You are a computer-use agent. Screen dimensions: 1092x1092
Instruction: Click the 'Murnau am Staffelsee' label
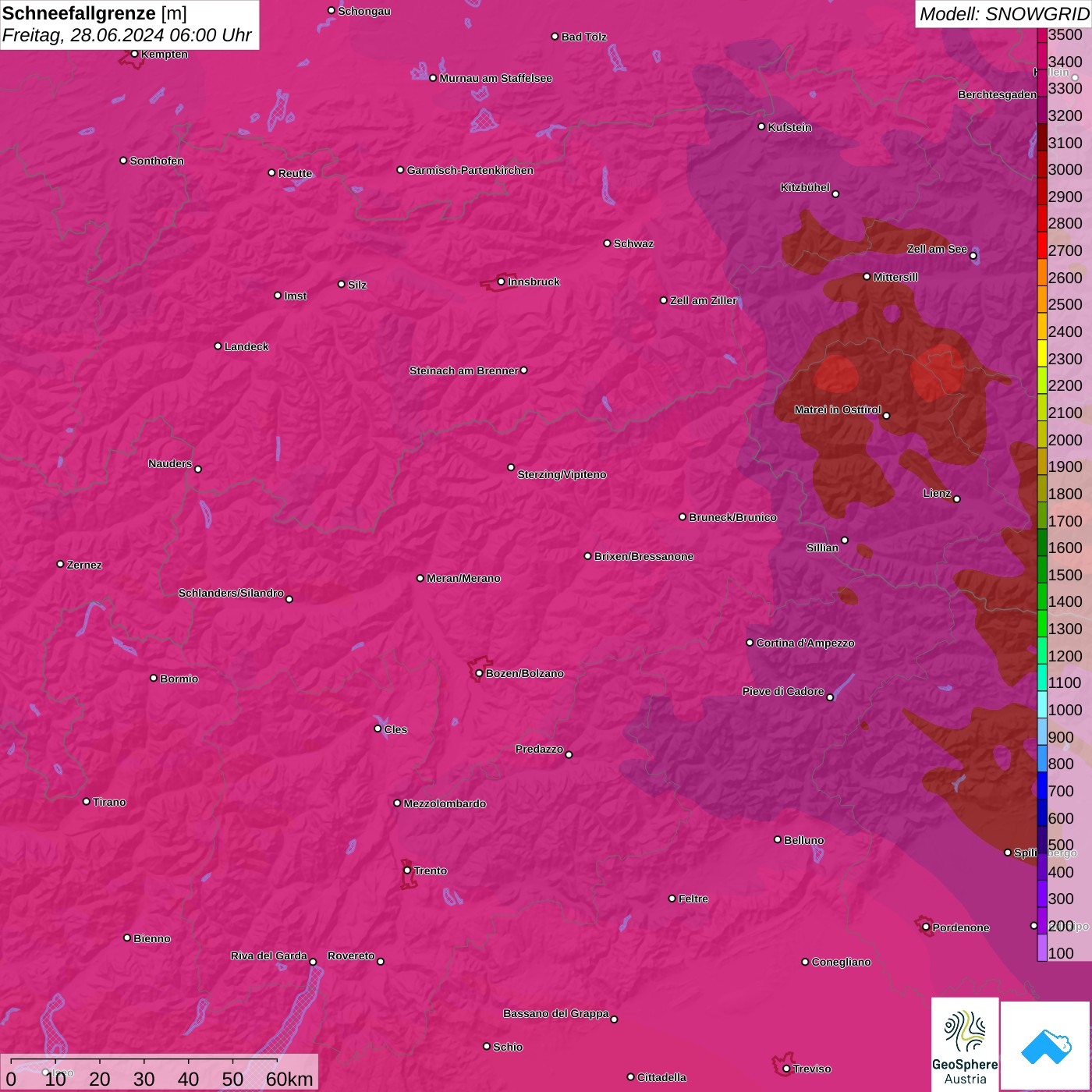(x=495, y=78)
